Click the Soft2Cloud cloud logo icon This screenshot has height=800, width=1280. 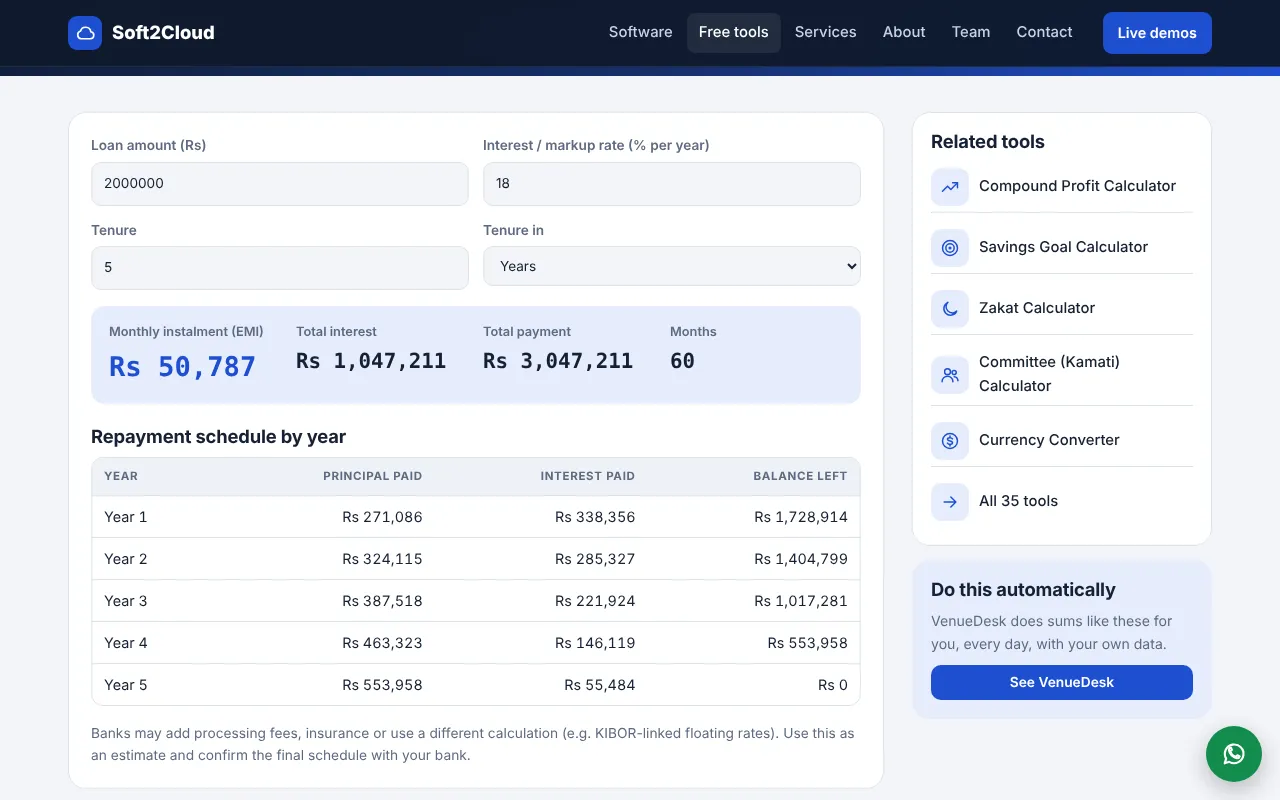tap(85, 33)
